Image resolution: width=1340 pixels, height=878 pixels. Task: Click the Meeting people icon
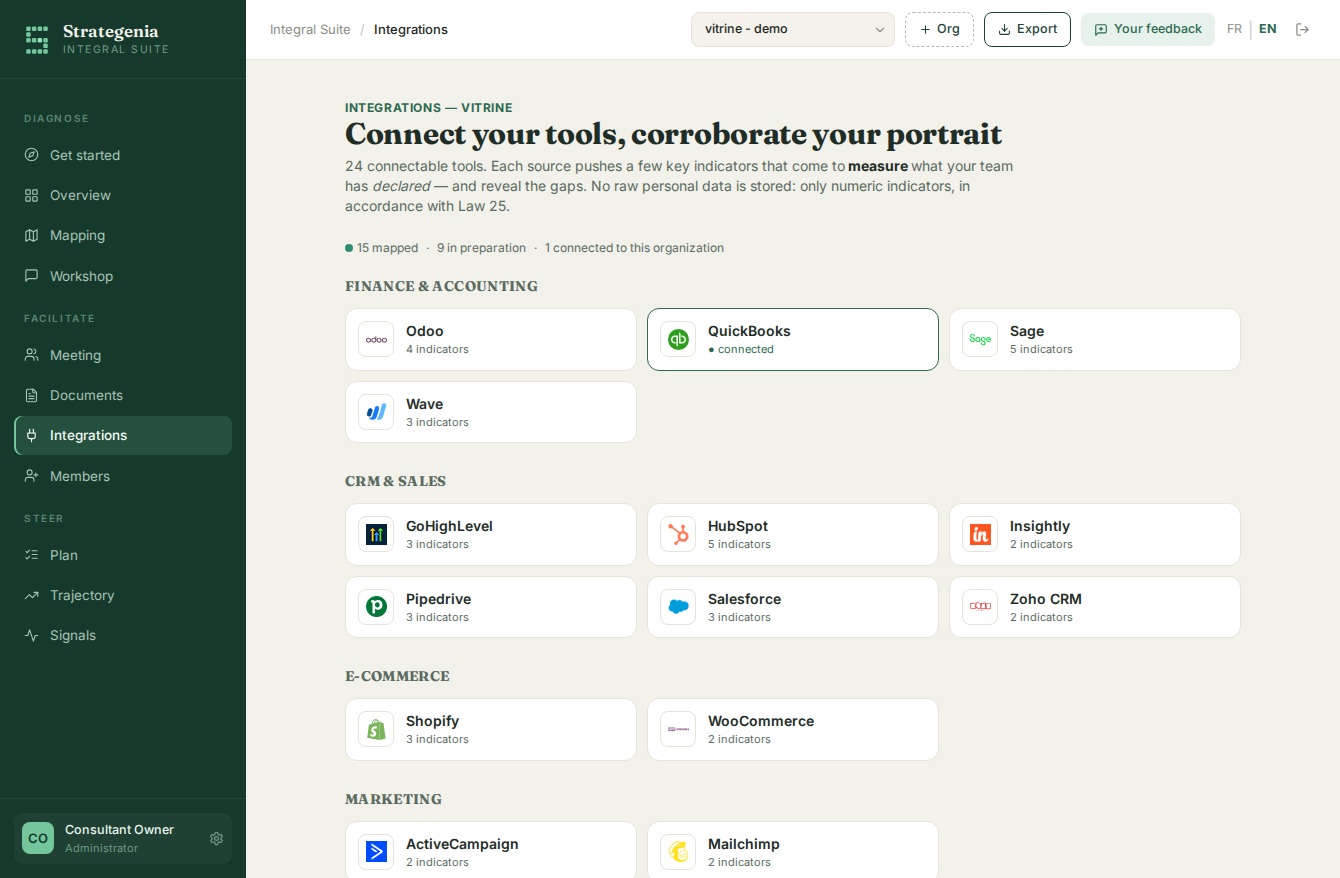pyautogui.click(x=31, y=355)
